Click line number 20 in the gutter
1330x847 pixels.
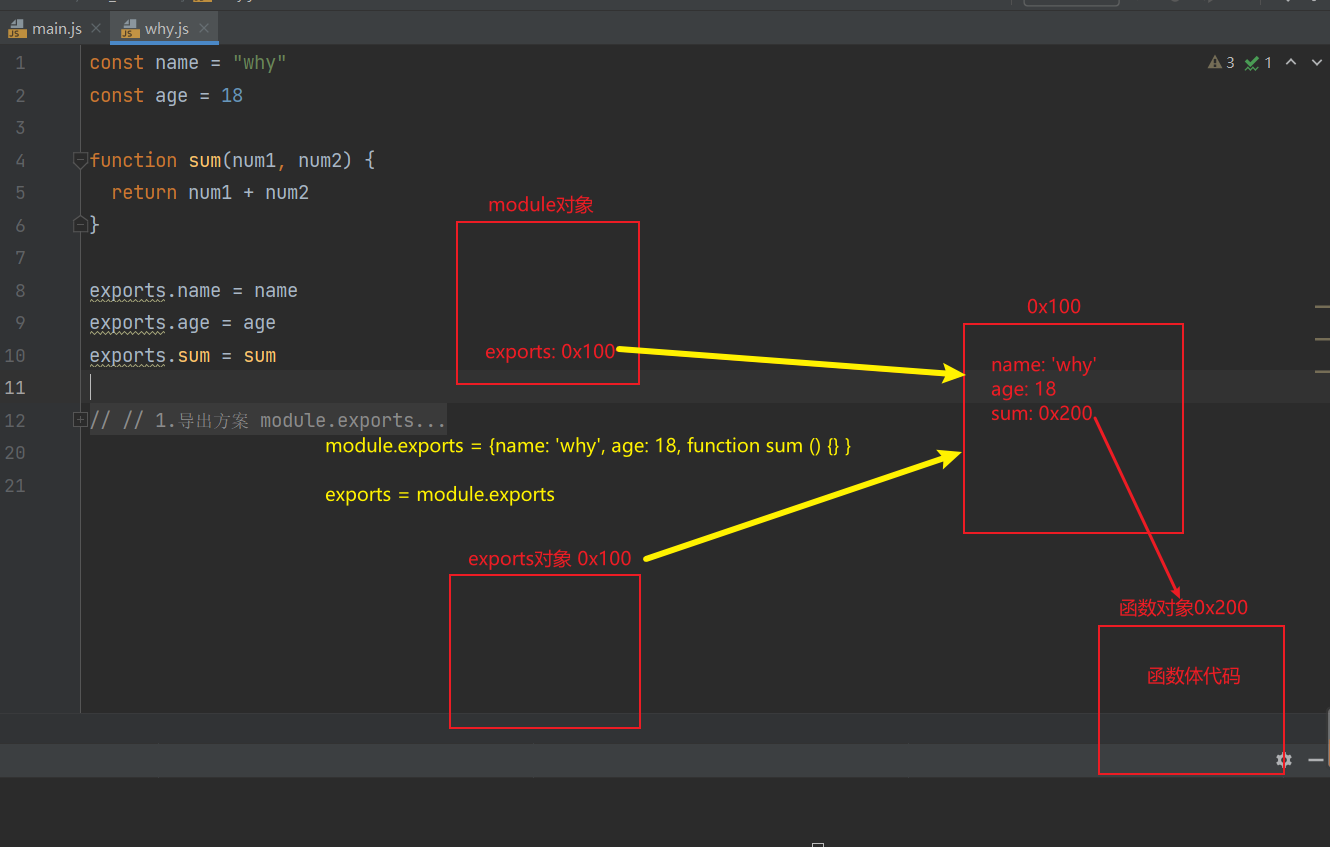(15, 453)
